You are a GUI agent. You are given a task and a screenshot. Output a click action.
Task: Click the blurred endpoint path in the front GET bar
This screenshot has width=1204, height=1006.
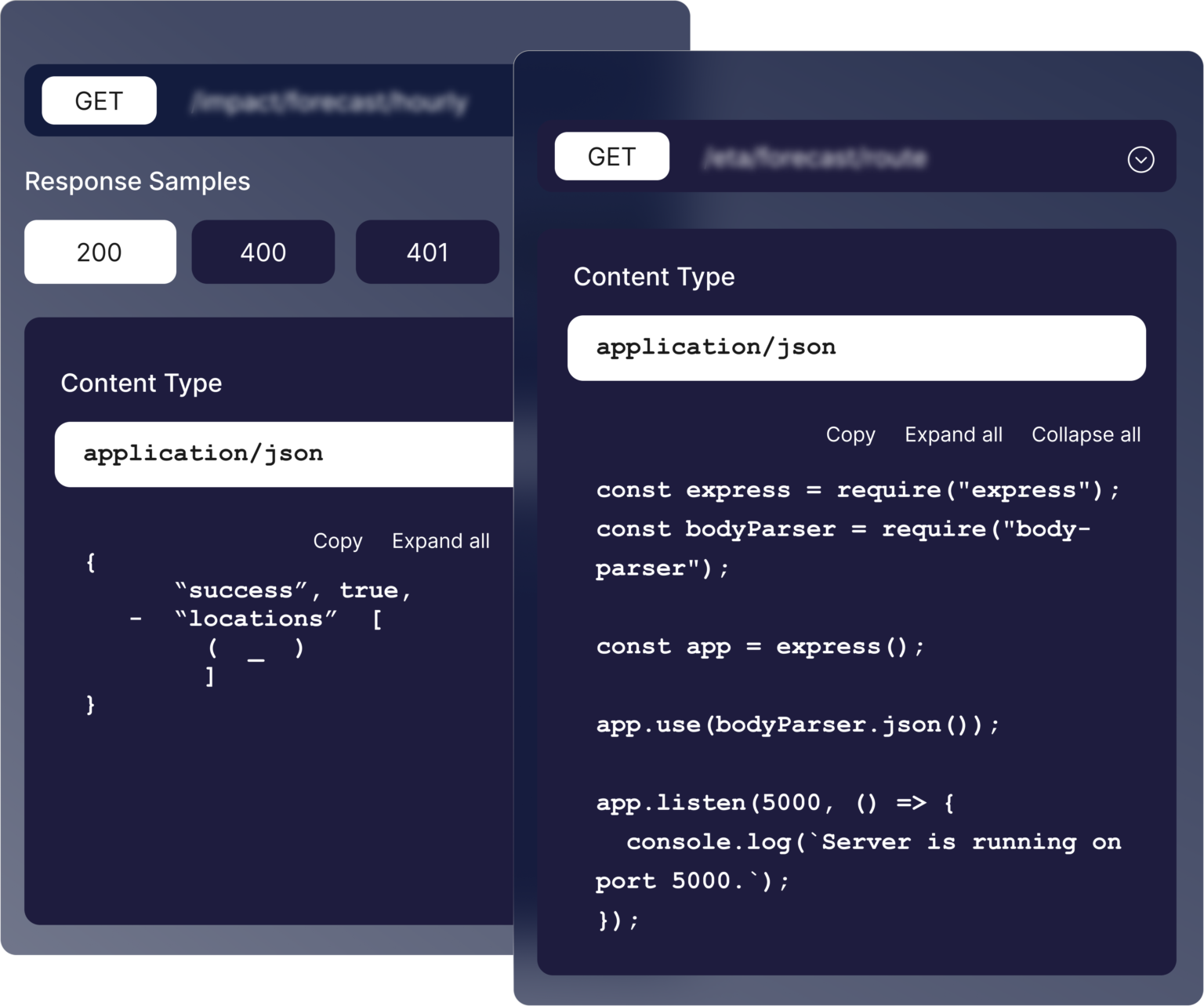[x=815, y=158]
